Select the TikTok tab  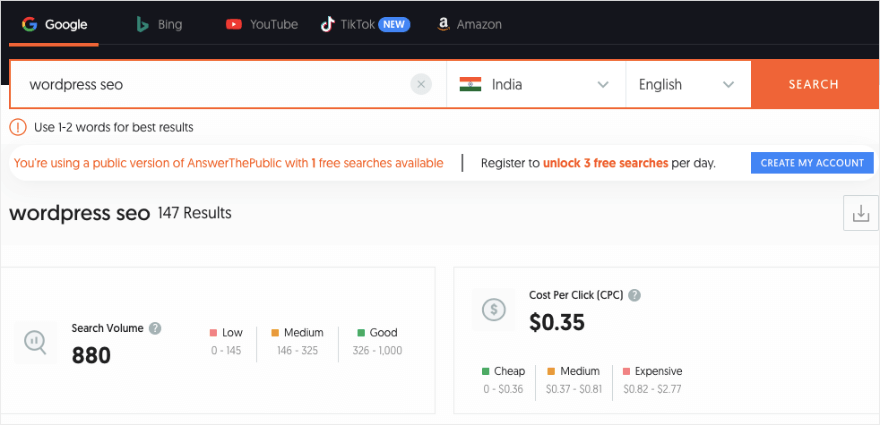(365, 25)
